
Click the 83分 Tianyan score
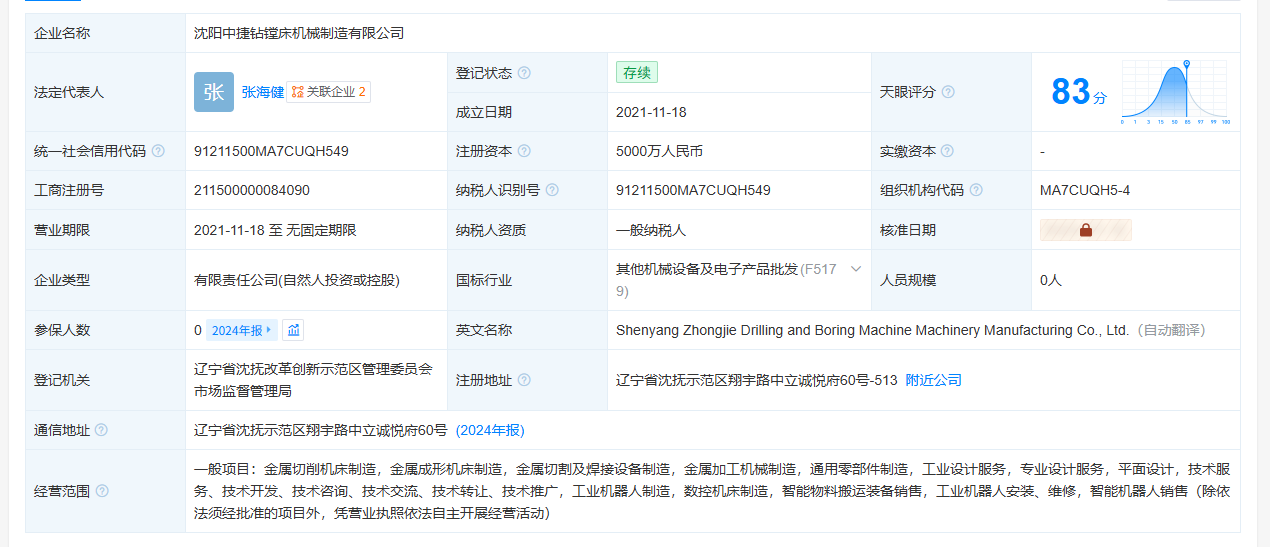1079,92
